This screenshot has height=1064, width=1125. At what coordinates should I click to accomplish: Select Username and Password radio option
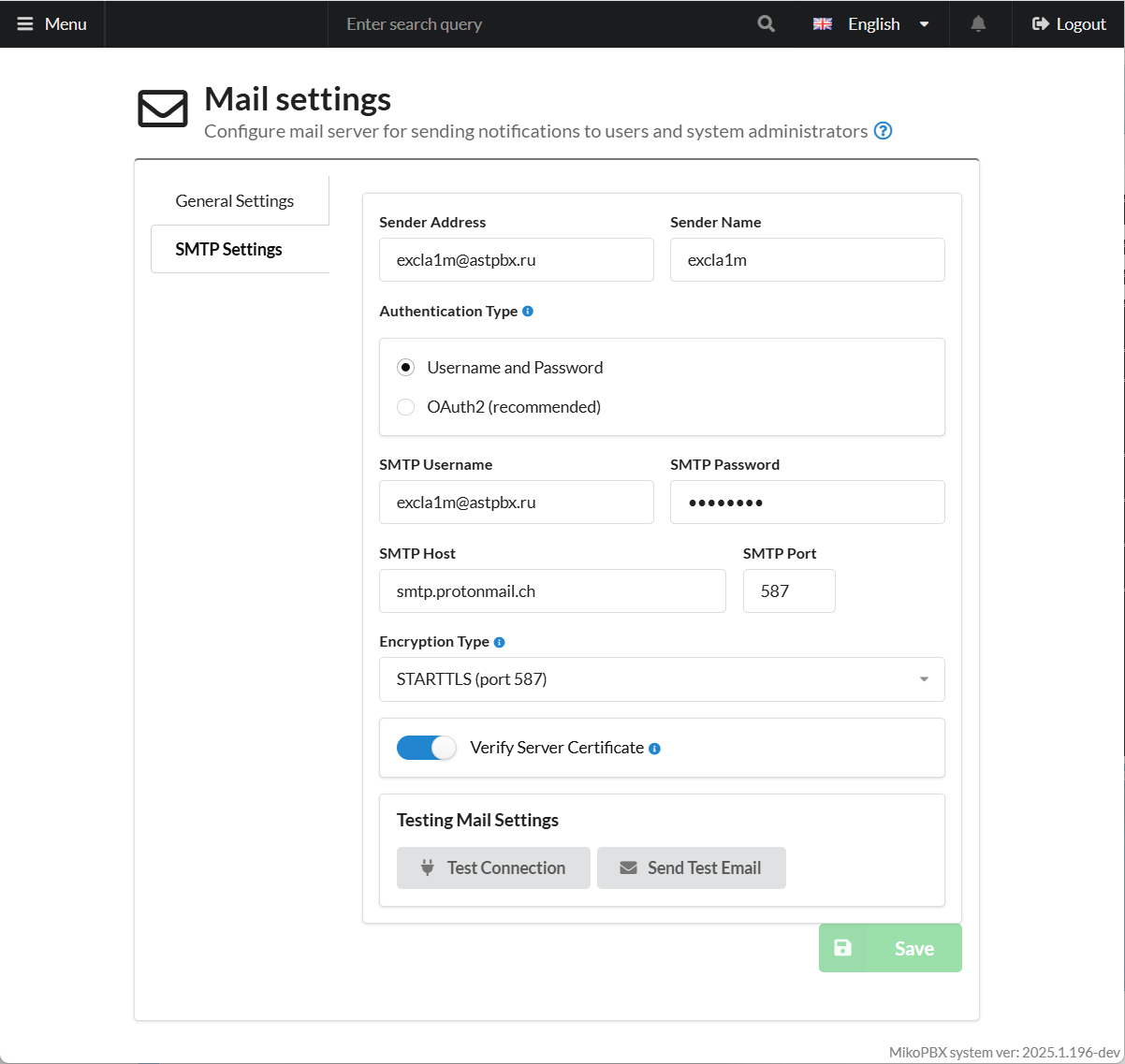406,368
